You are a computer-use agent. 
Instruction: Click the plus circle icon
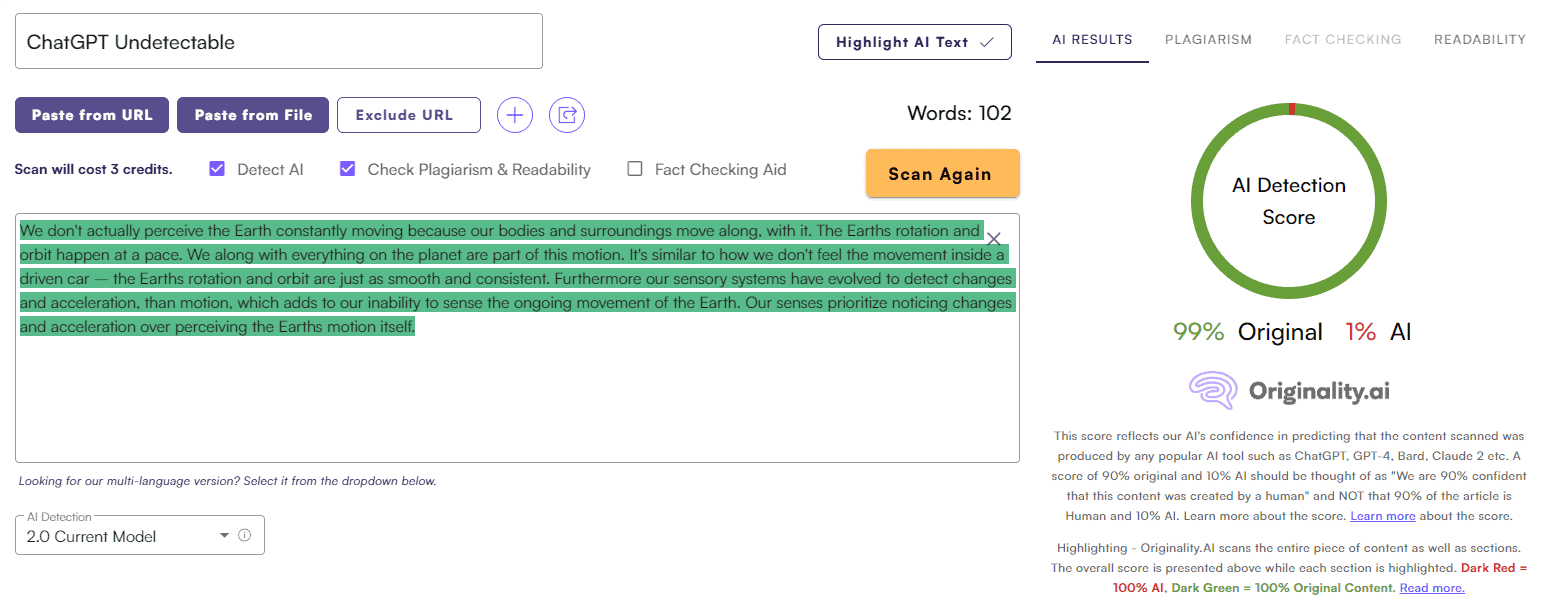click(x=515, y=115)
